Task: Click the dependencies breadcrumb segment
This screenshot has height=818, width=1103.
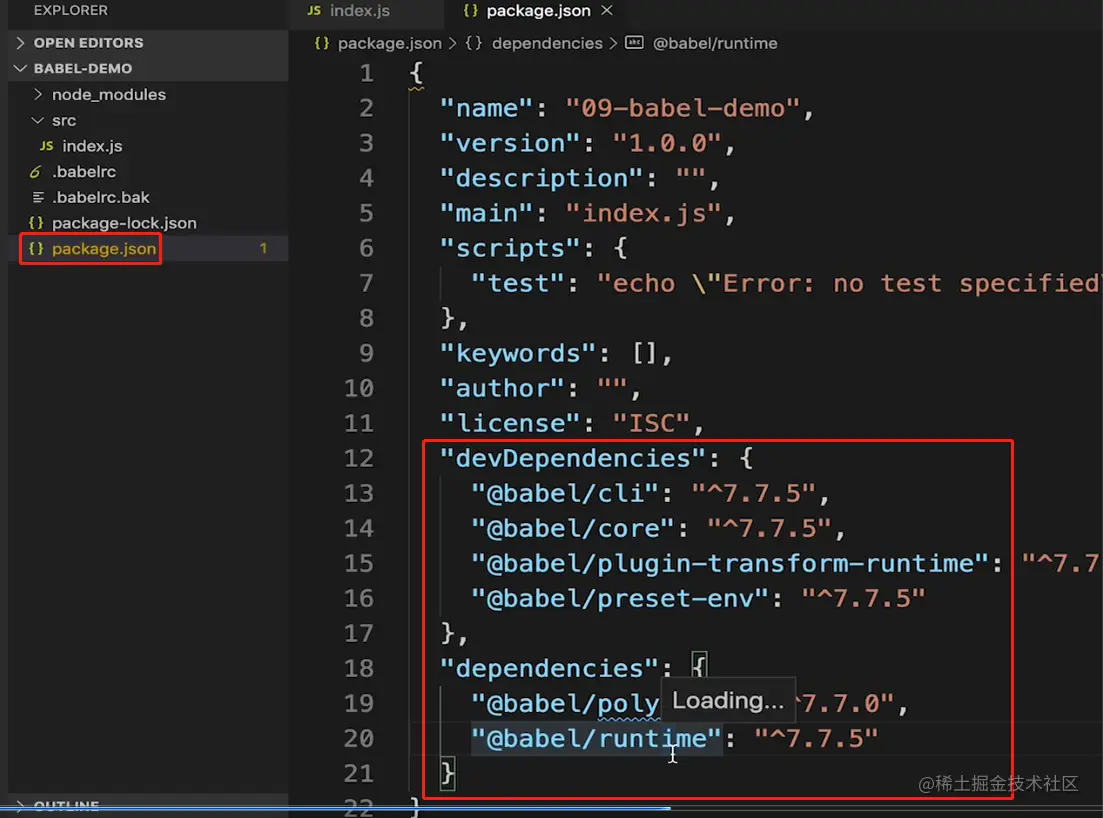Action: tap(547, 44)
